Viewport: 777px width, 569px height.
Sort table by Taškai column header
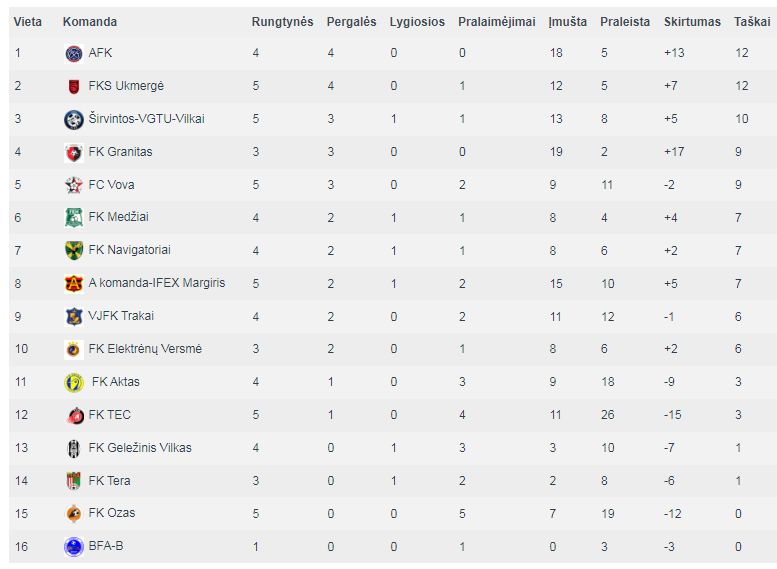point(752,22)
